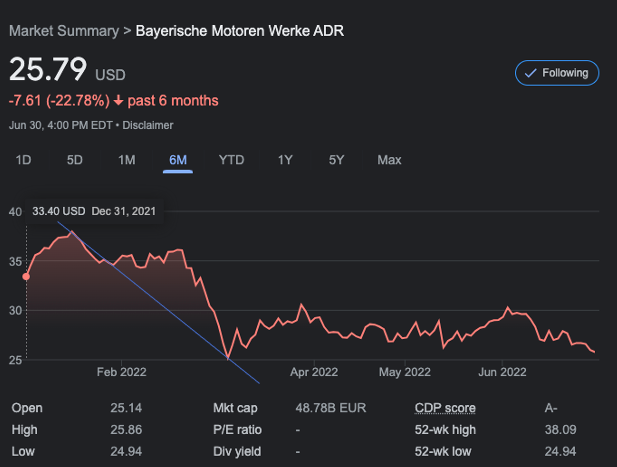Switch to the 5Y chart range
This screenshot has height=467, width=617.
pos(336,160)
